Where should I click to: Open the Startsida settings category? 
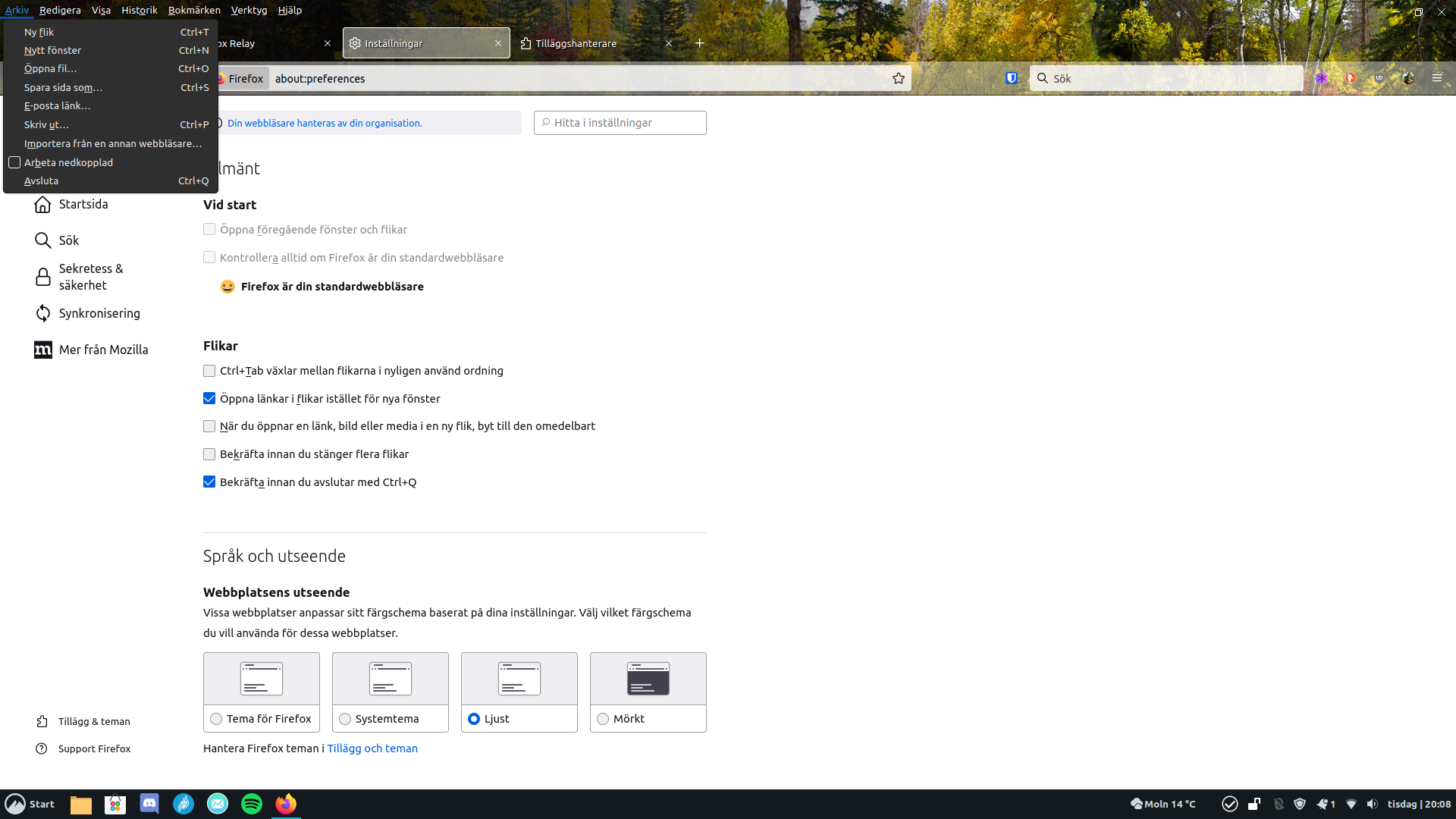83,205
